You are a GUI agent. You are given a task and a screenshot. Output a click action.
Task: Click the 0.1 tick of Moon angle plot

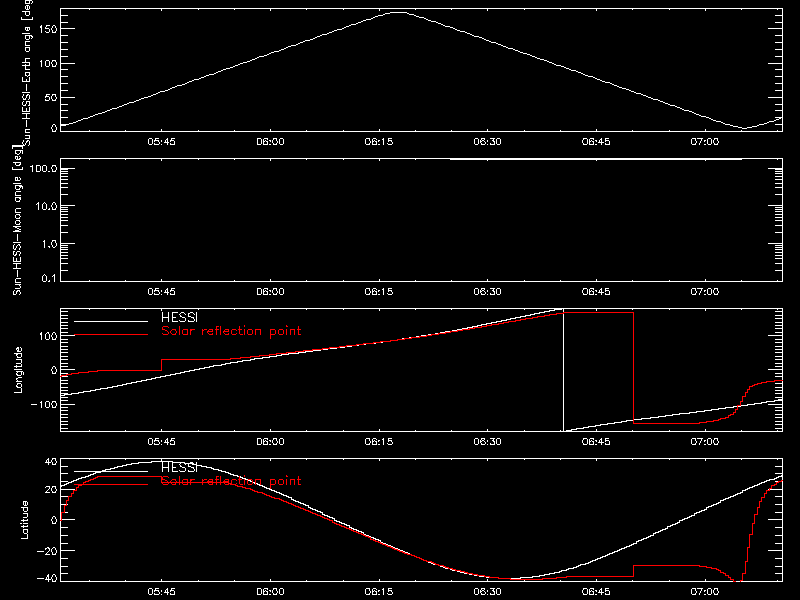(x=49, y=279)
